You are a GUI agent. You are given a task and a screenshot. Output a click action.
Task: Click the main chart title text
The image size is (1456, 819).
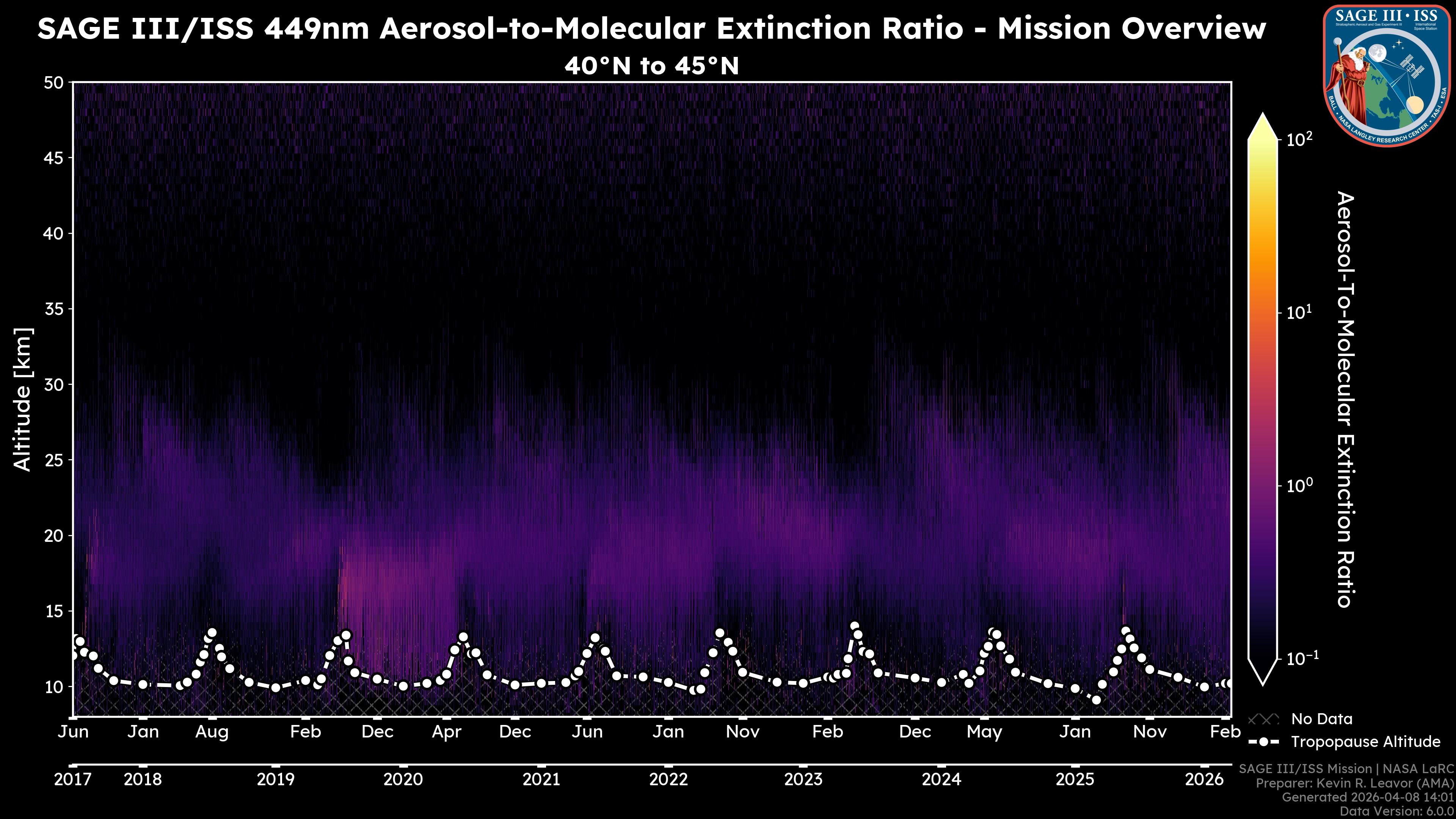[652, 29]
